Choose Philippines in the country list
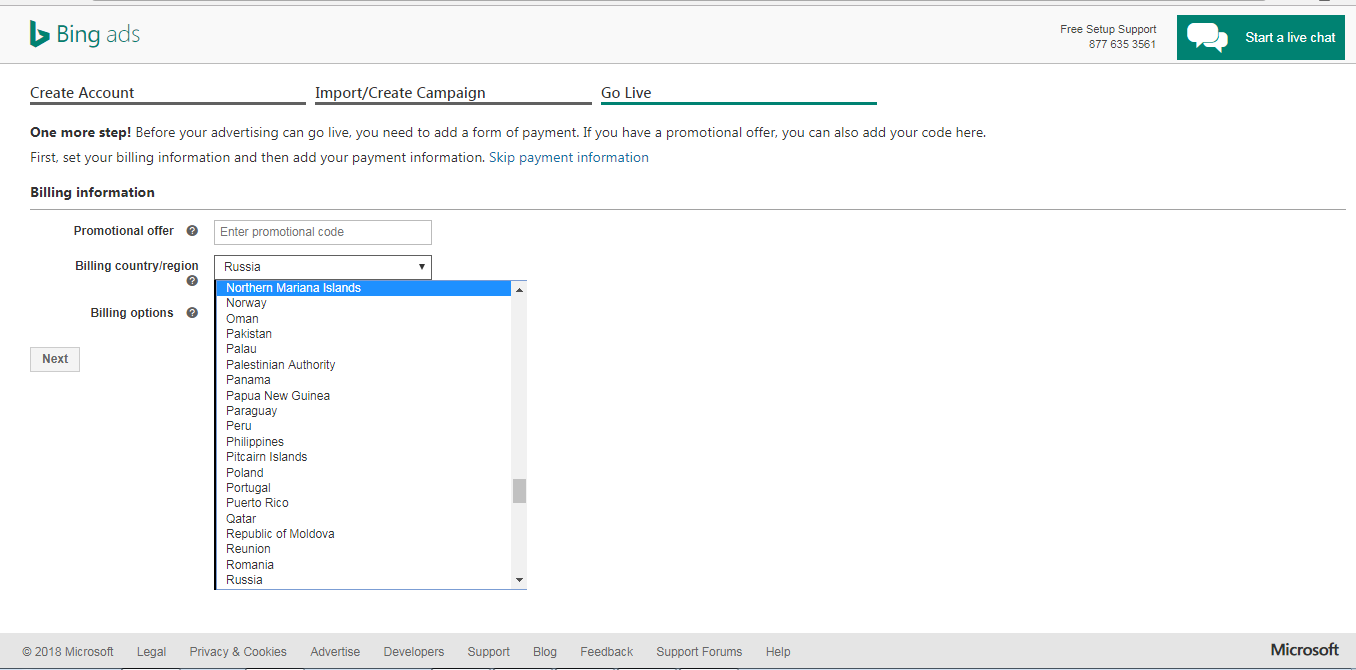The width and height of the screenshot is (1356, 670). pyautogui.click(x=255, y=442)
